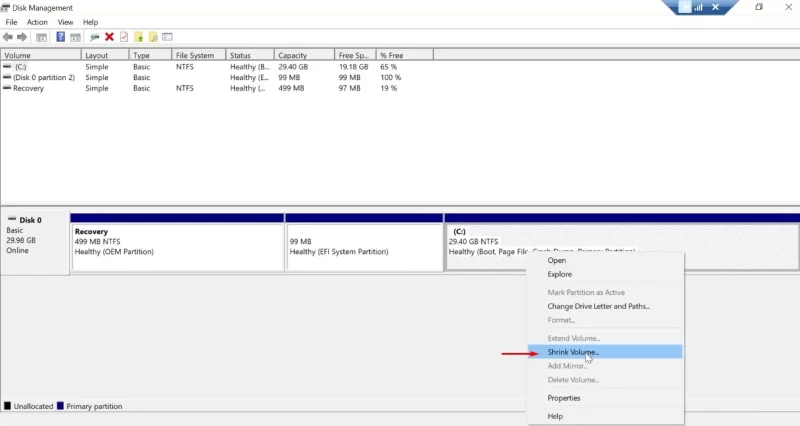Select Change Drive Letter and Paths

click(605, 306)
